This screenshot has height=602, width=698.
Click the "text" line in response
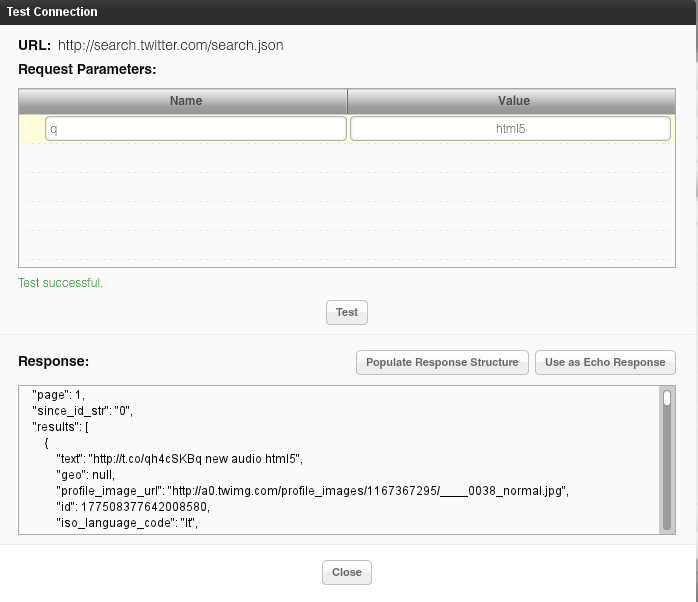178,458
